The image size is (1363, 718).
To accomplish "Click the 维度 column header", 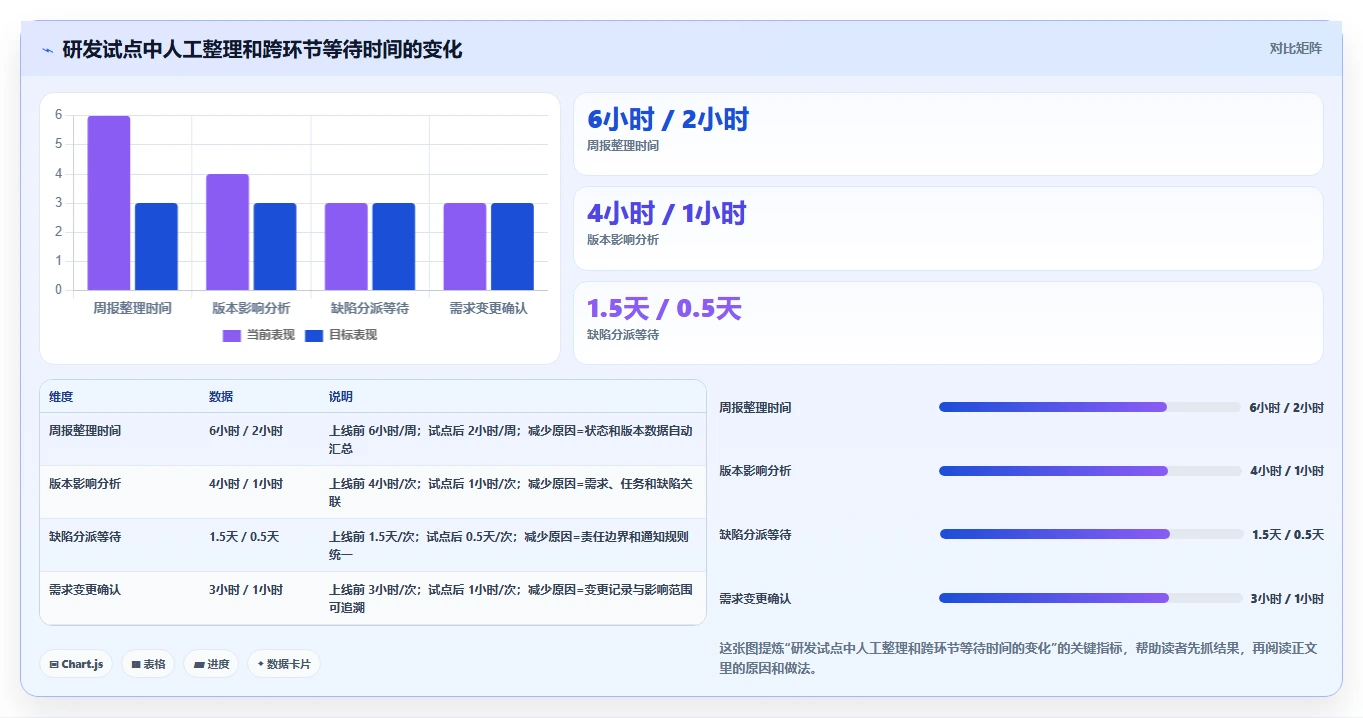I will (x=61, y=397).
